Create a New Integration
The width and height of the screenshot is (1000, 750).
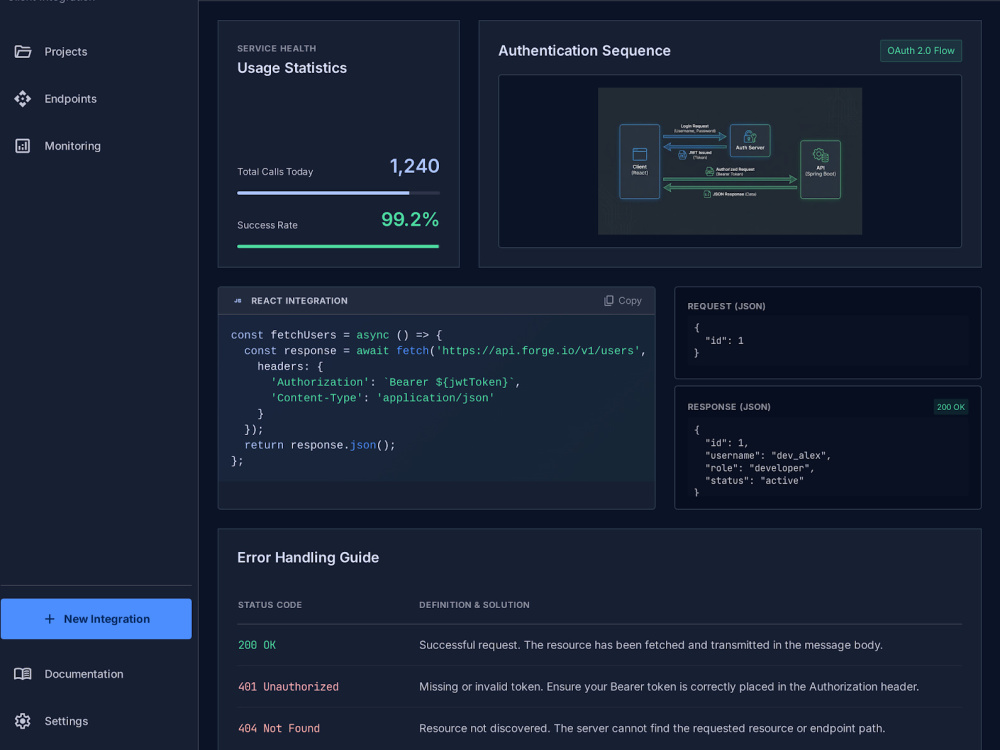click(96, 619)
